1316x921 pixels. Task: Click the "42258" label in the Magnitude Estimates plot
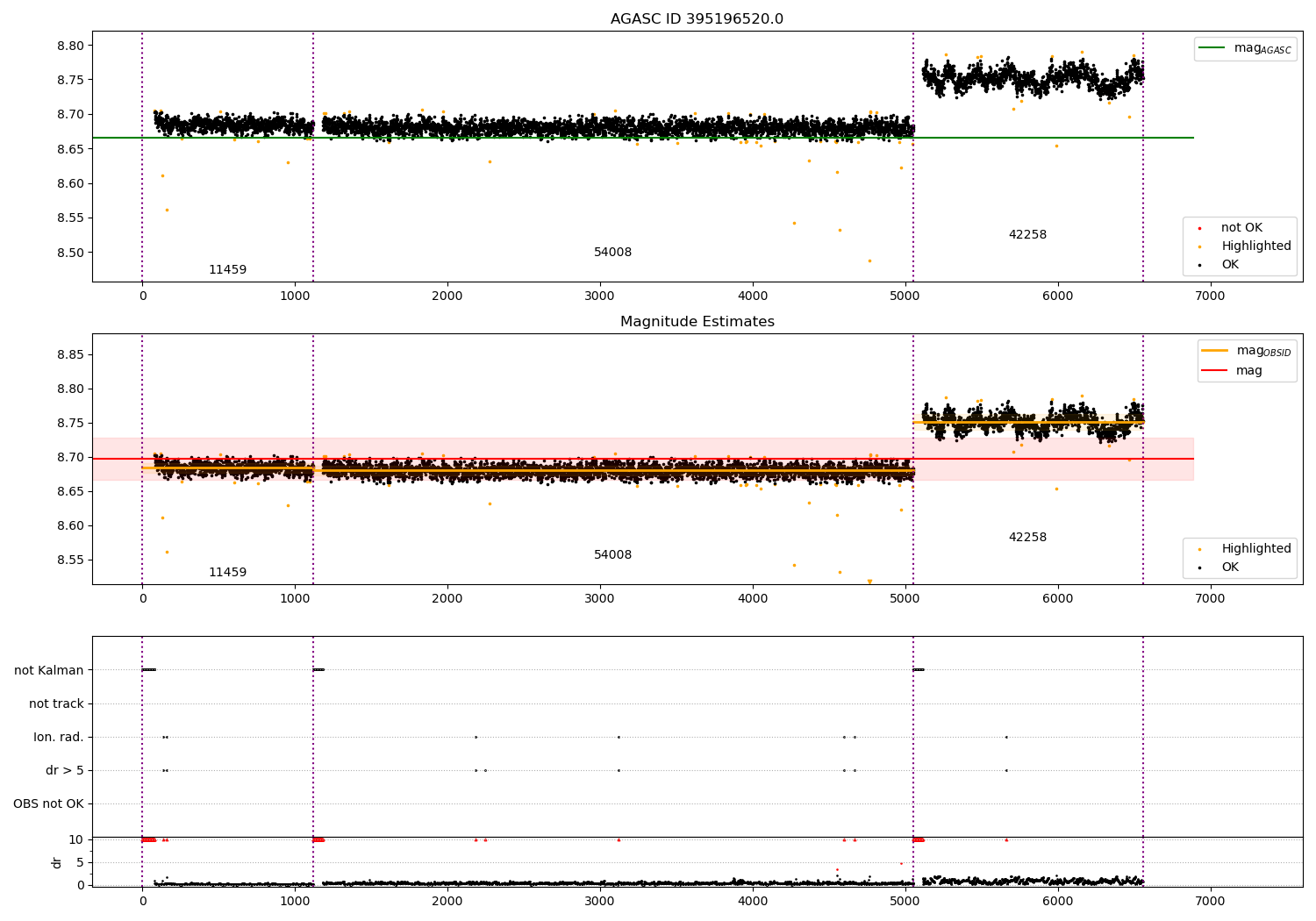click(x=1027, y=538)
